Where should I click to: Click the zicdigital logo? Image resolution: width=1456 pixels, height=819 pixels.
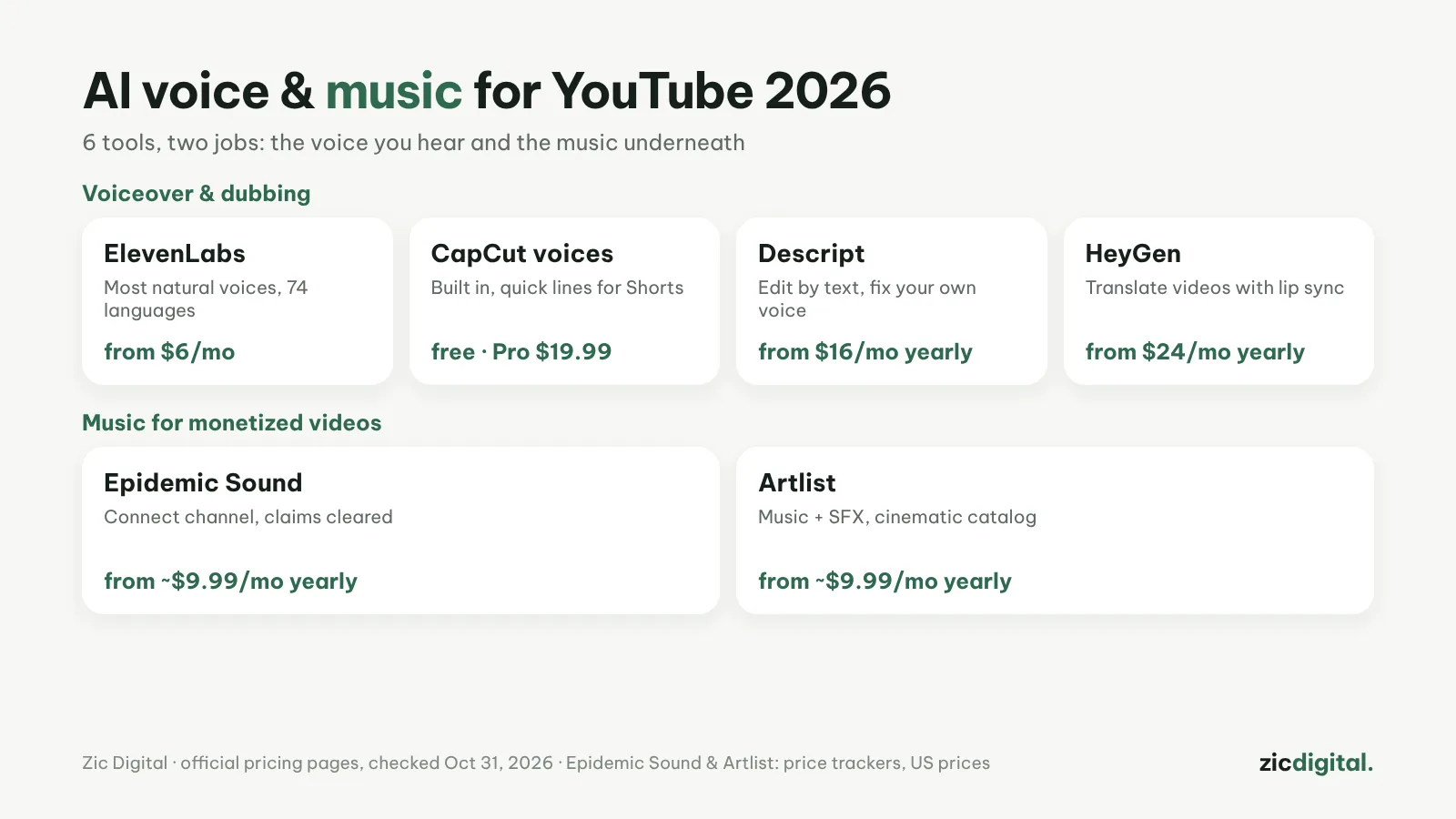click(x=1316, y=763)
